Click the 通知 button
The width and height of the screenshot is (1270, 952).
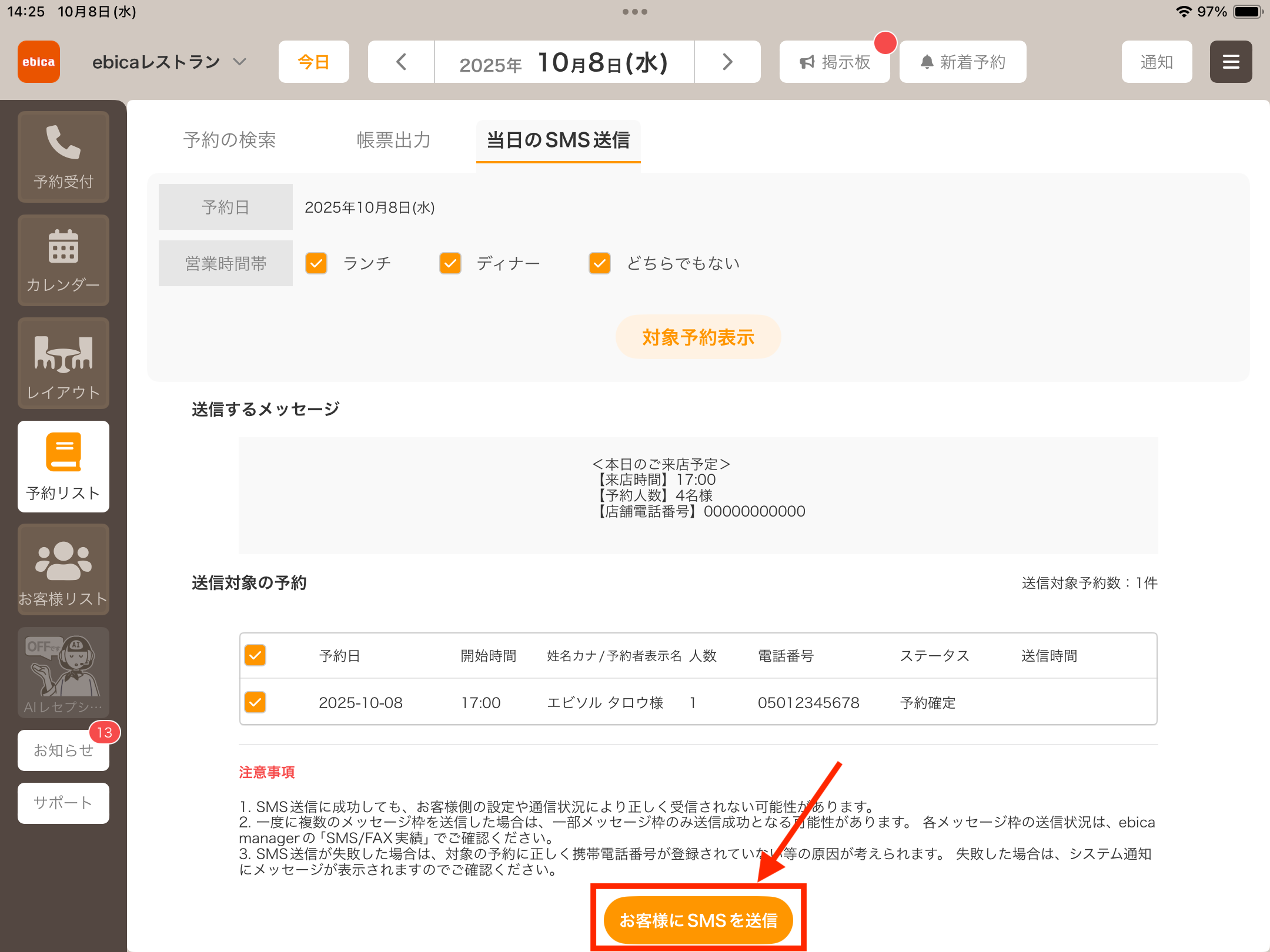1157,62
